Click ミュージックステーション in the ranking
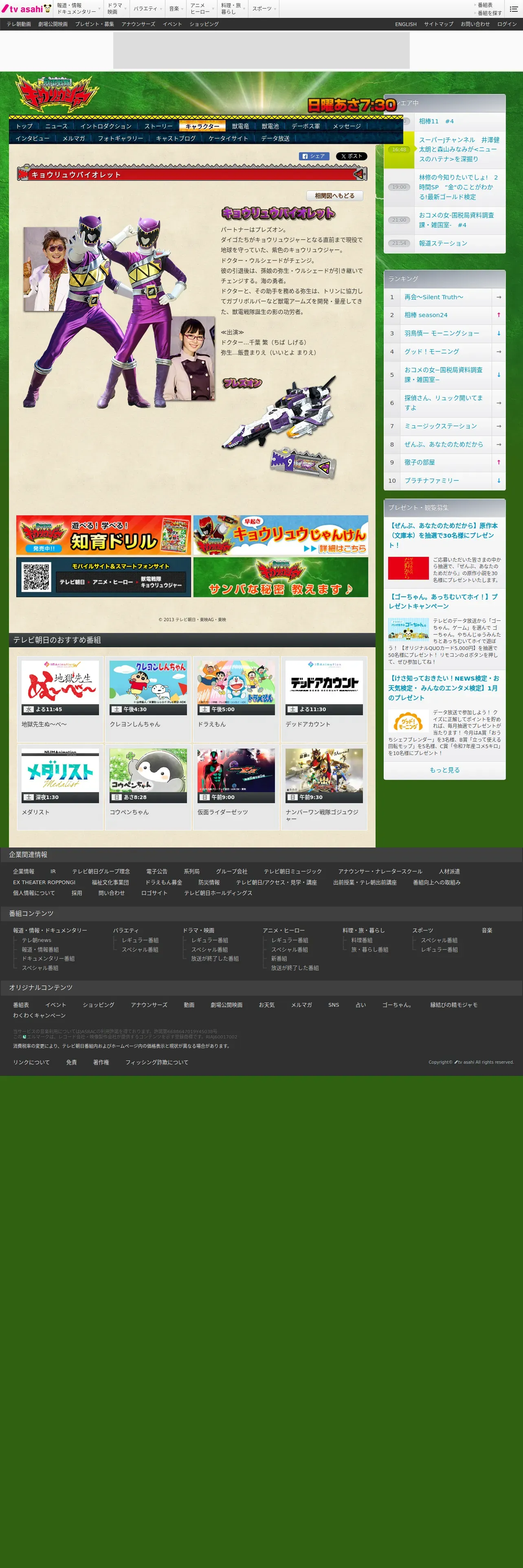Screen dimensions: 523x1568 (440, 426)
